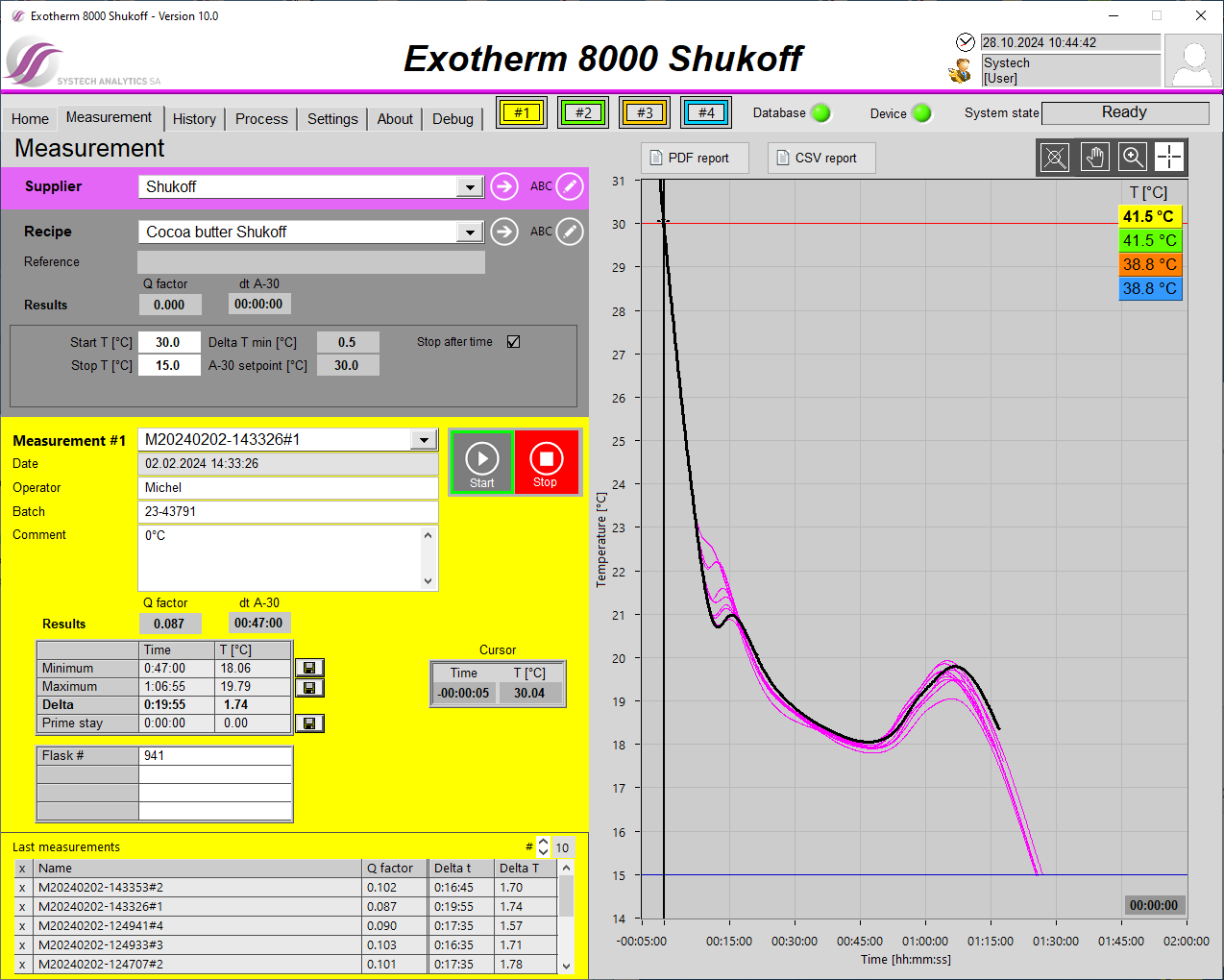Image resolution: width=1224 pixels, height=980 pixels.
Task: Click the clock icon beside the date
Action: (x=966, y=42)
